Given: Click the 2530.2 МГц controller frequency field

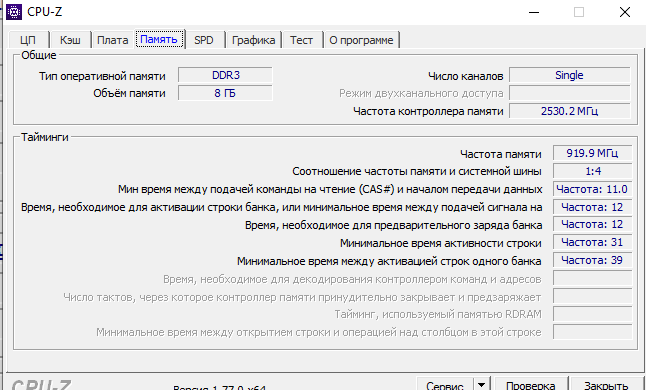Looking at the screenshot, I should tap(569, 111).
